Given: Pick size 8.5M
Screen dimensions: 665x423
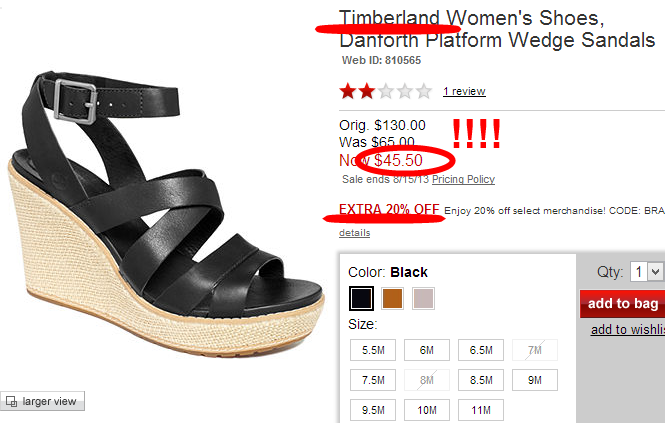Looking at the screenshot, I should tap(481, 380).
